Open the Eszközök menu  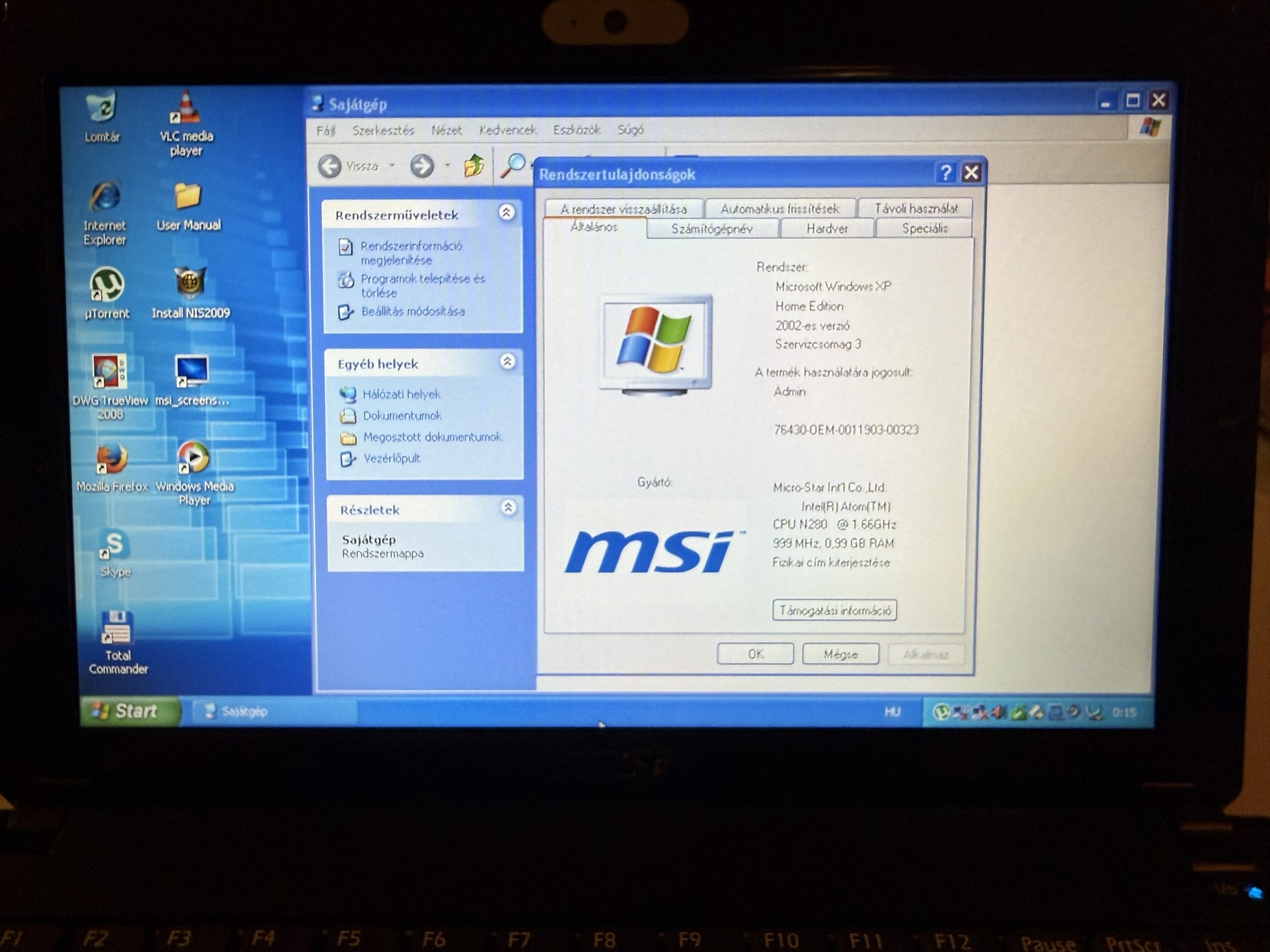tap(577, 130)
